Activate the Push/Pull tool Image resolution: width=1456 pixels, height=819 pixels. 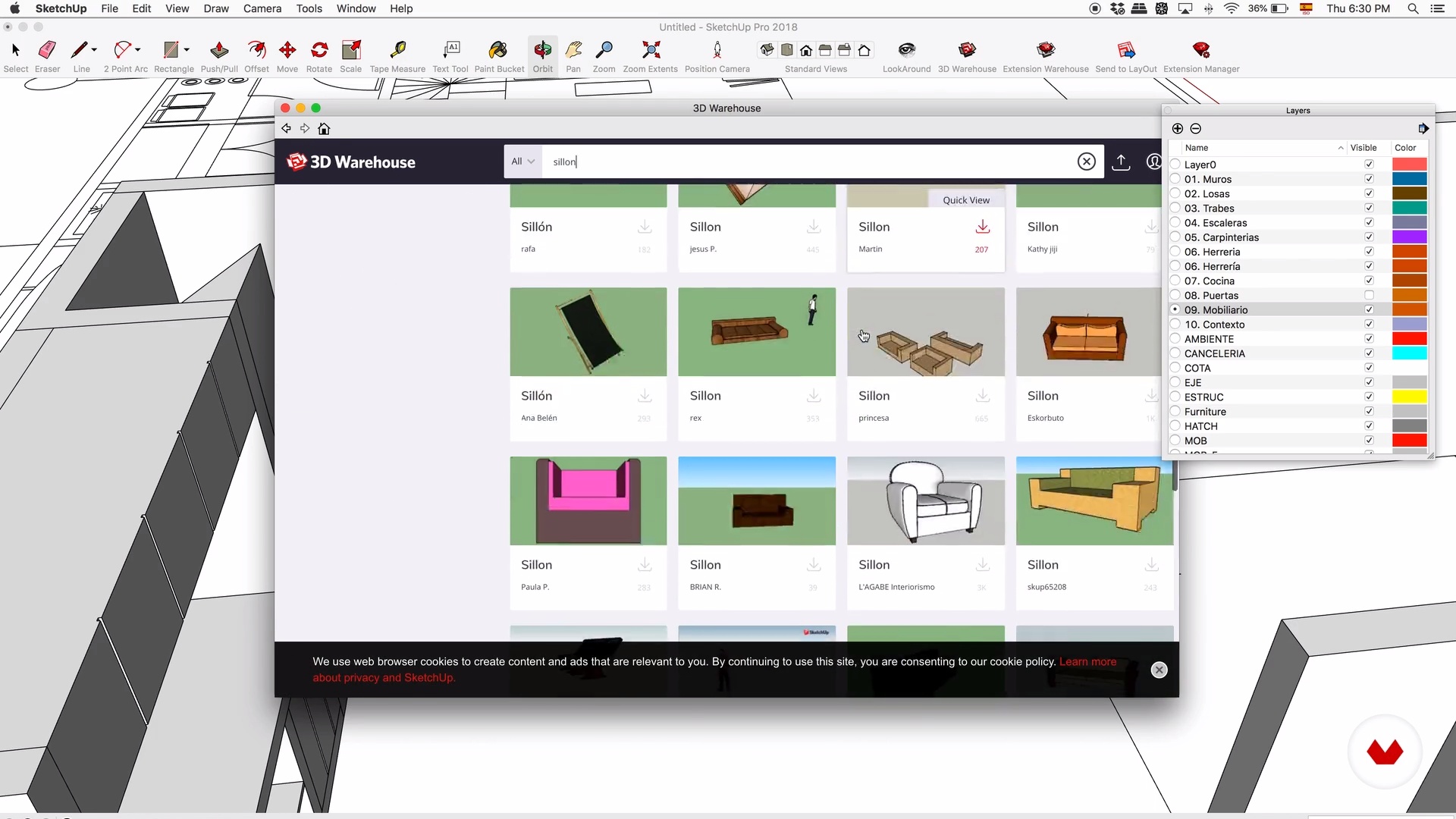pos(219,56)
